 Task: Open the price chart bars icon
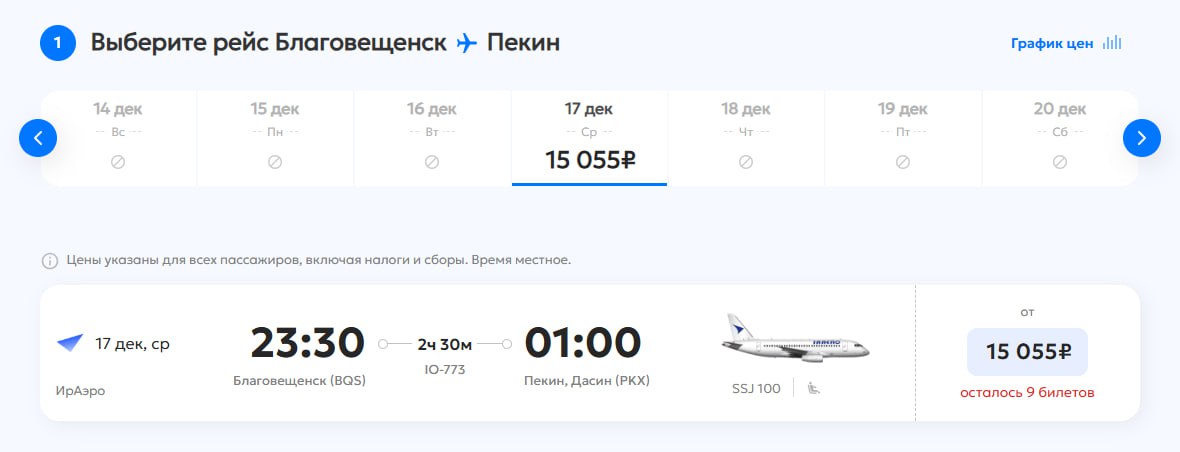click(1111, 43)
